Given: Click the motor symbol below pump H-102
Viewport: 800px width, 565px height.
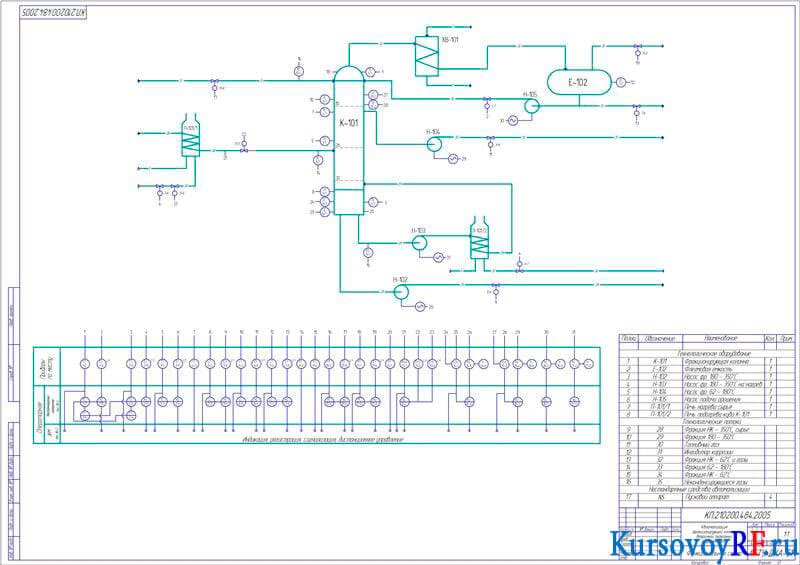Looking at the screenshot, I should tap(420, 306).
